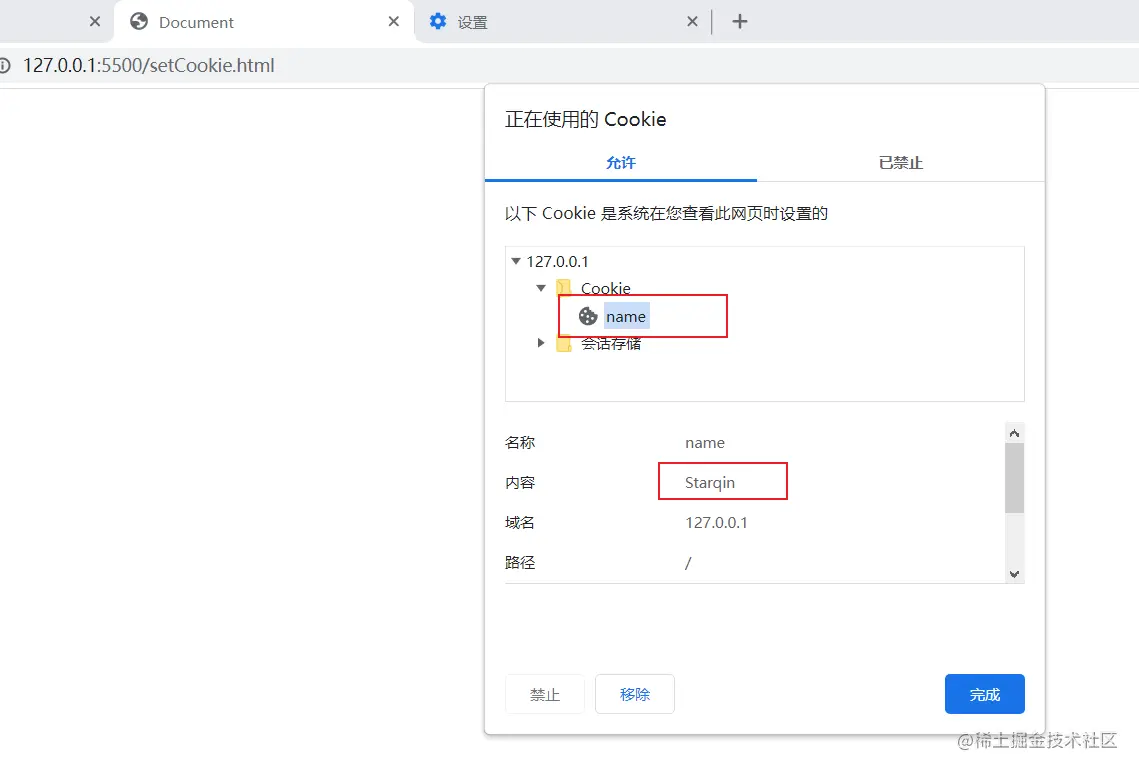Click the address bar showing setCookie.html
The width and height of the screenshot is (1139, 772).
[150, 65]
